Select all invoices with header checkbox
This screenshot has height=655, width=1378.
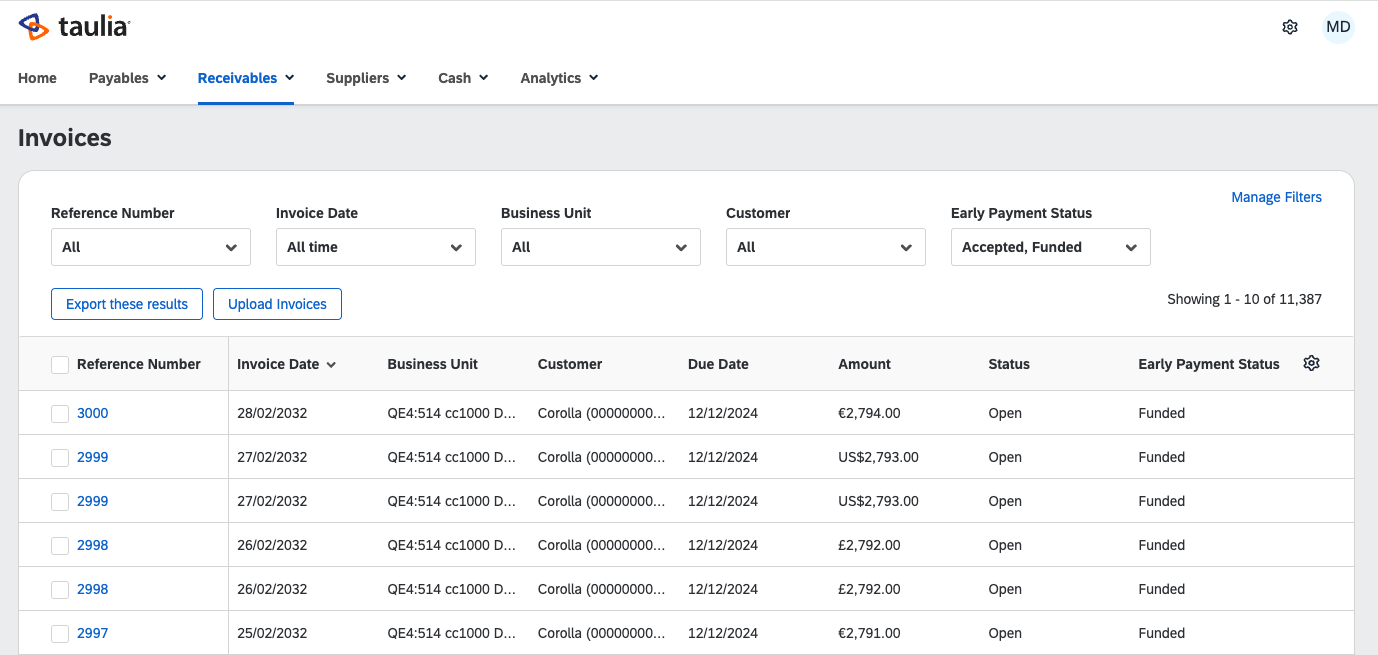[x=60, y=365]
